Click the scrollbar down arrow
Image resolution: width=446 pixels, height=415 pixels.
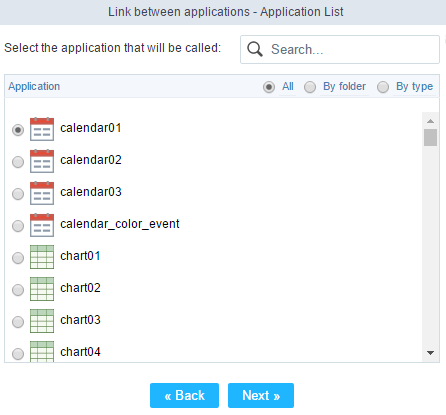(430, 353)
